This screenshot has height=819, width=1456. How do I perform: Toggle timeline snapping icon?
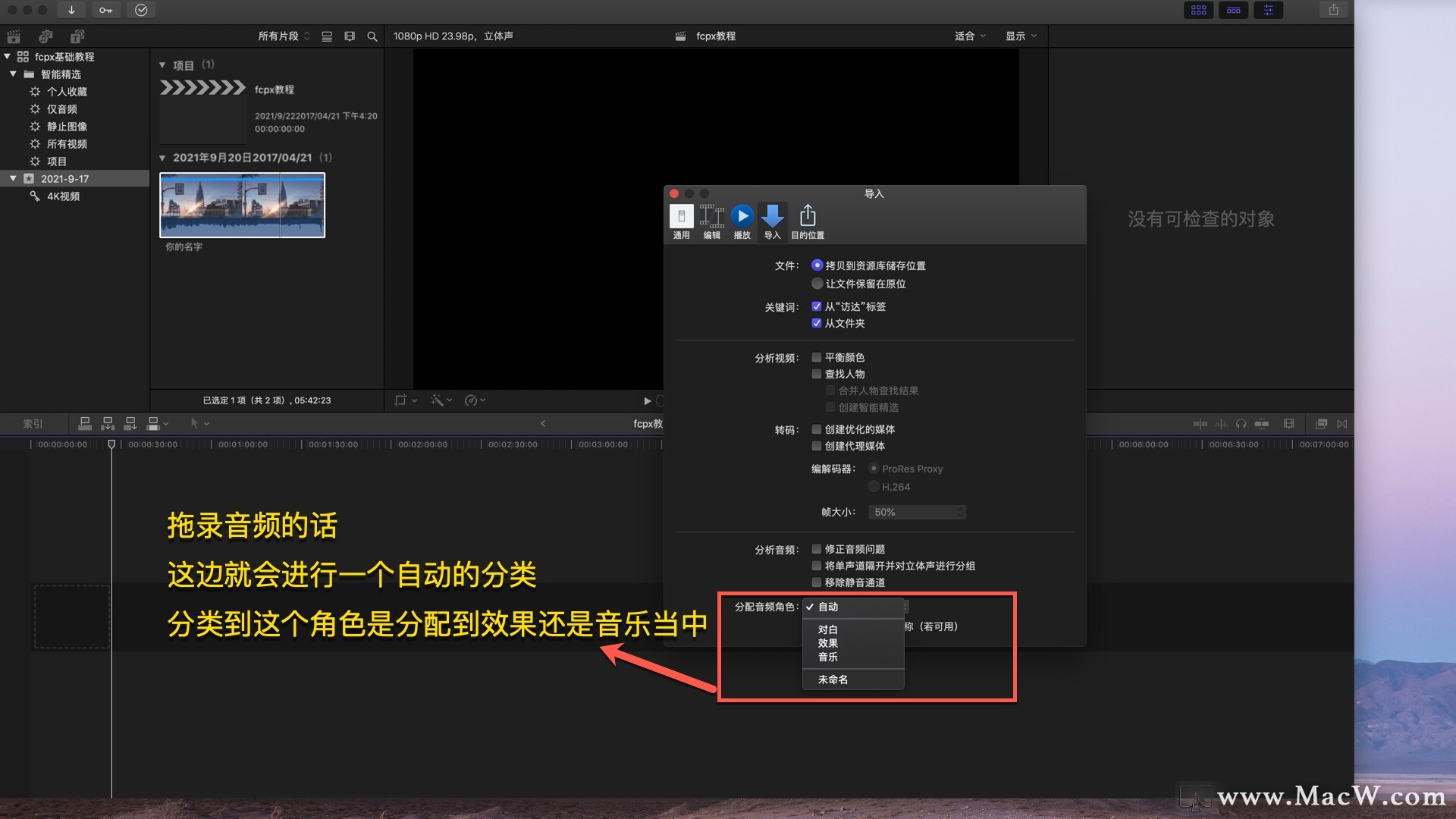[1262, 424]
